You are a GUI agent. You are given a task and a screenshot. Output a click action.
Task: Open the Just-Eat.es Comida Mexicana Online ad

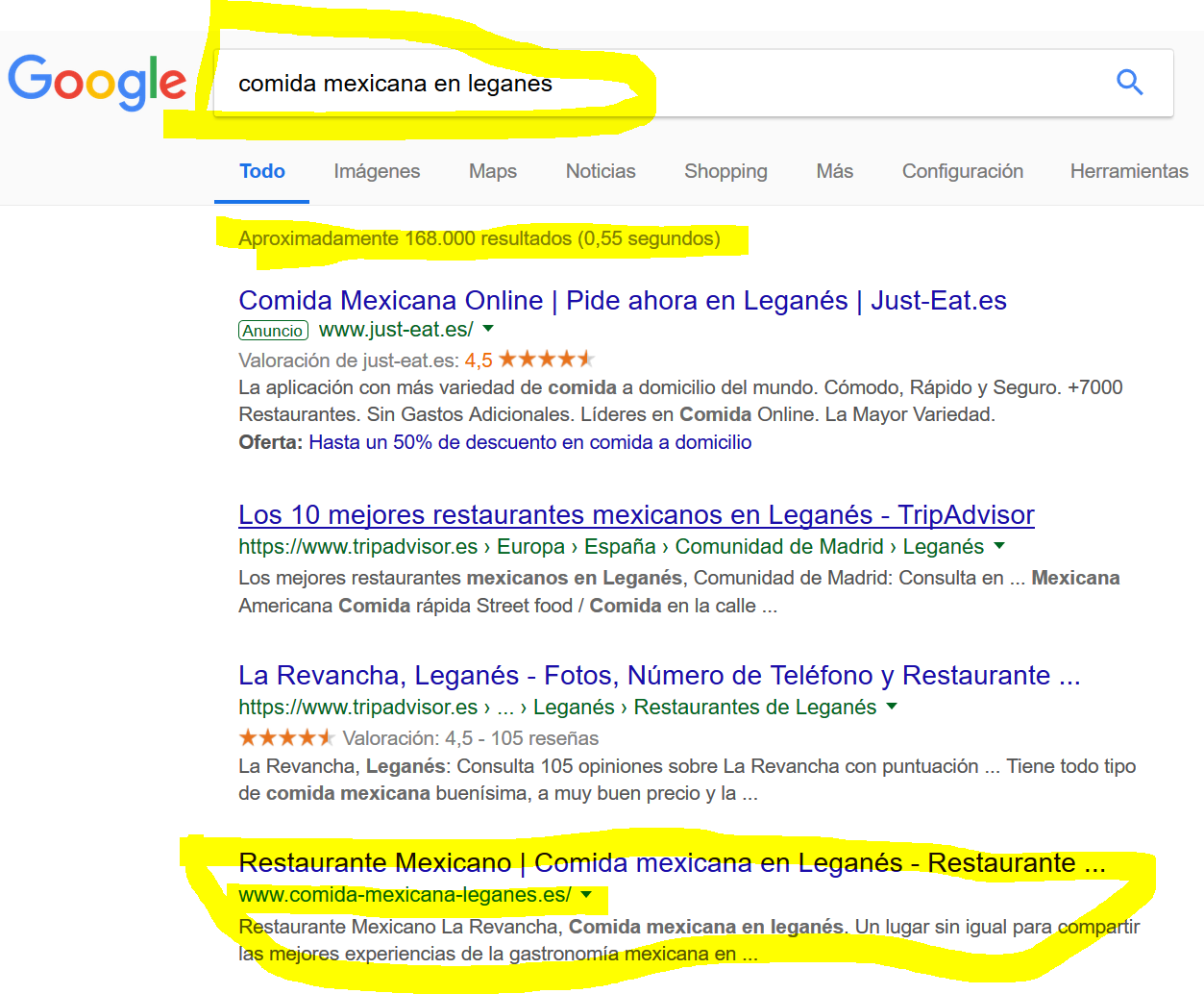click(x=623, y=300)
